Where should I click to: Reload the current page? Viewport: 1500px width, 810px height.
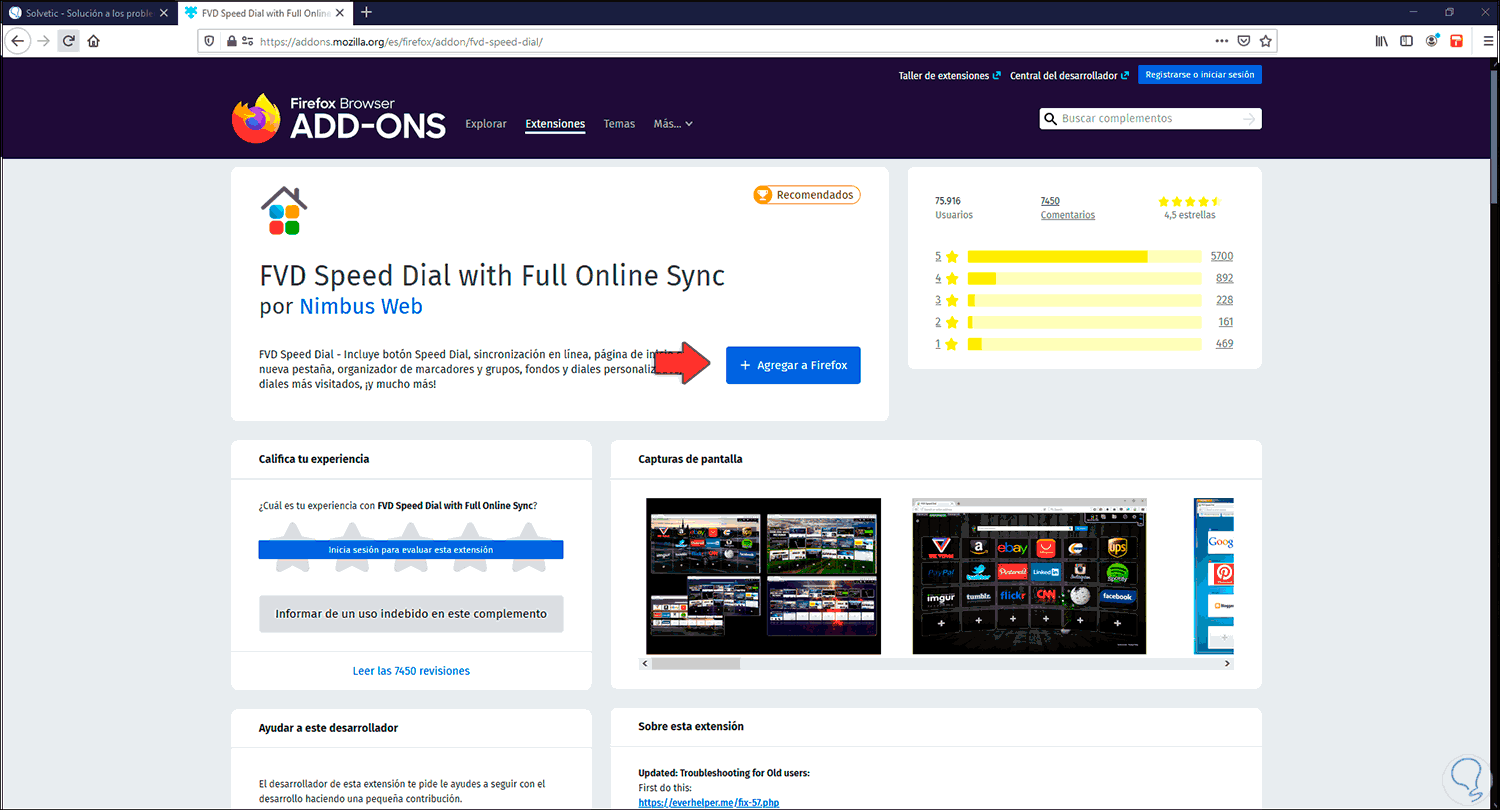[68, 41]
